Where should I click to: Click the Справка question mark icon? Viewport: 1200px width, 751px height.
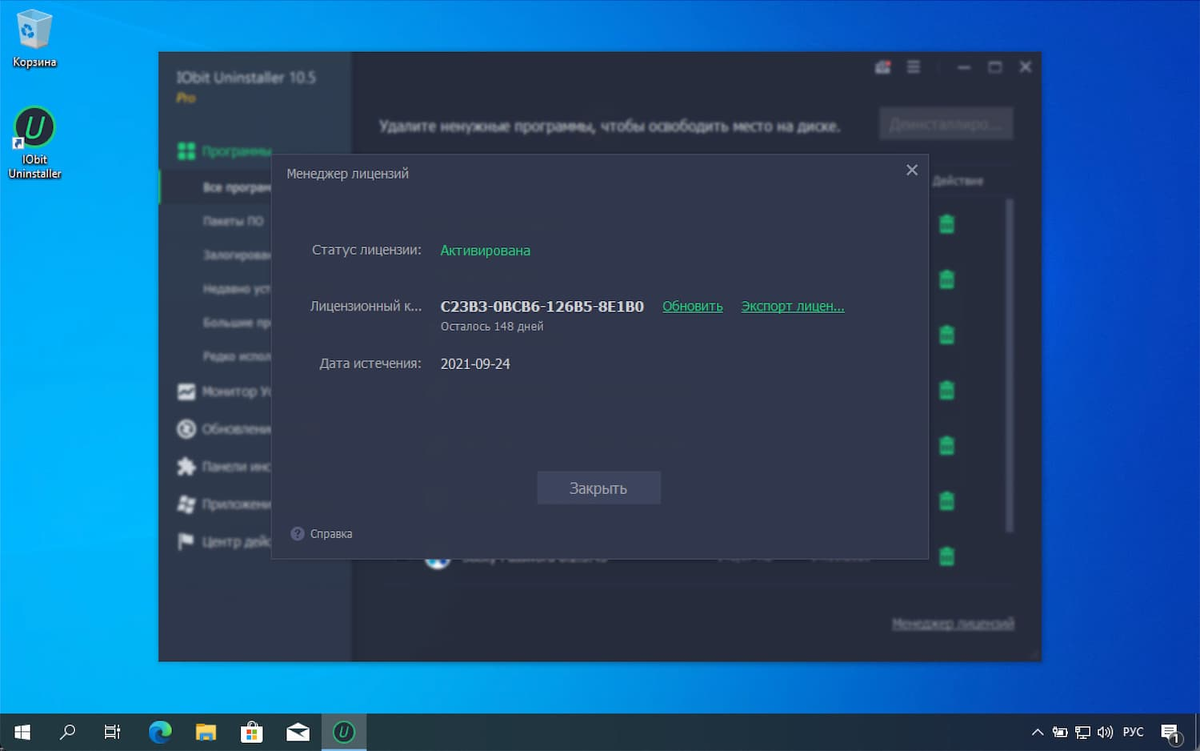click(x=297, y=534)
